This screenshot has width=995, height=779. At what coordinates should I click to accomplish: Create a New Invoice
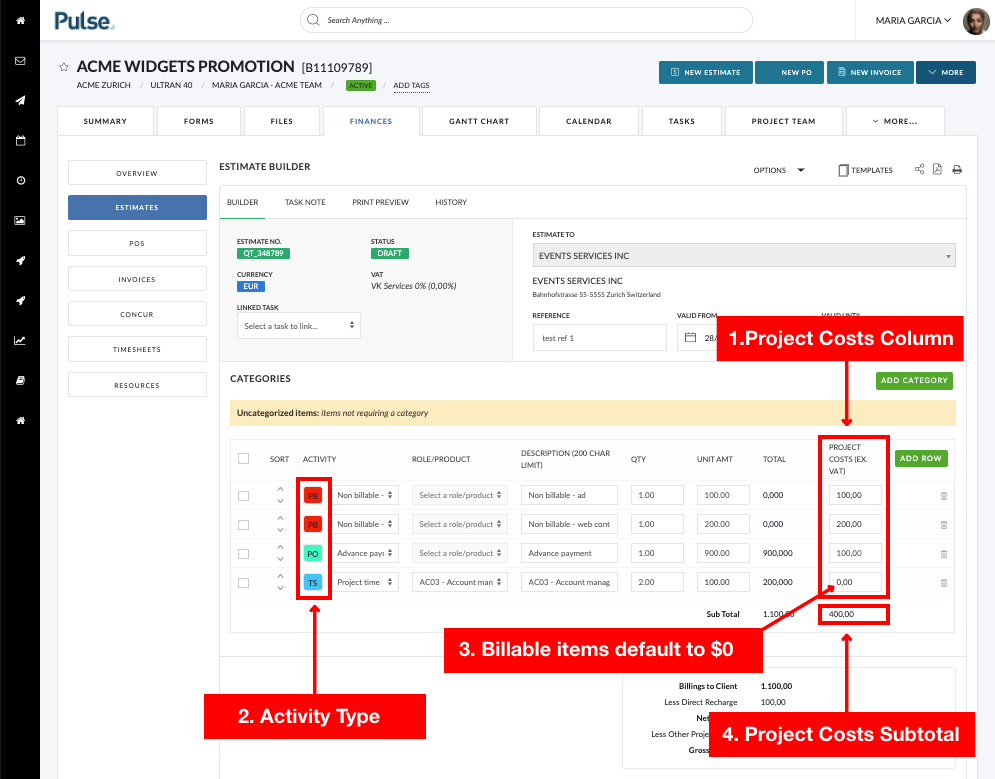pos(870,72)
